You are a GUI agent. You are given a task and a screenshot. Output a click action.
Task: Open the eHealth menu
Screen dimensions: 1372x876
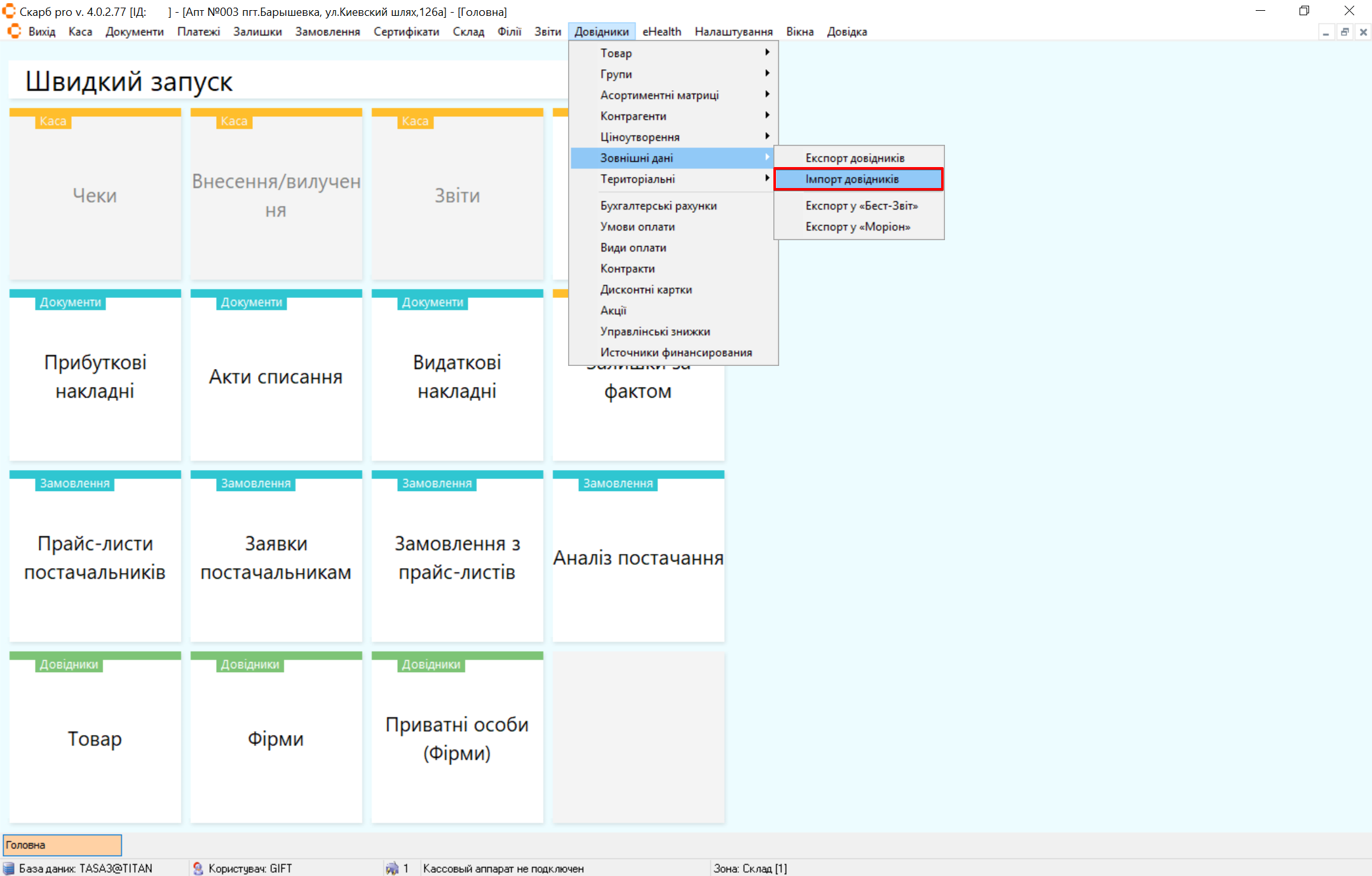[x=662, y=32]
